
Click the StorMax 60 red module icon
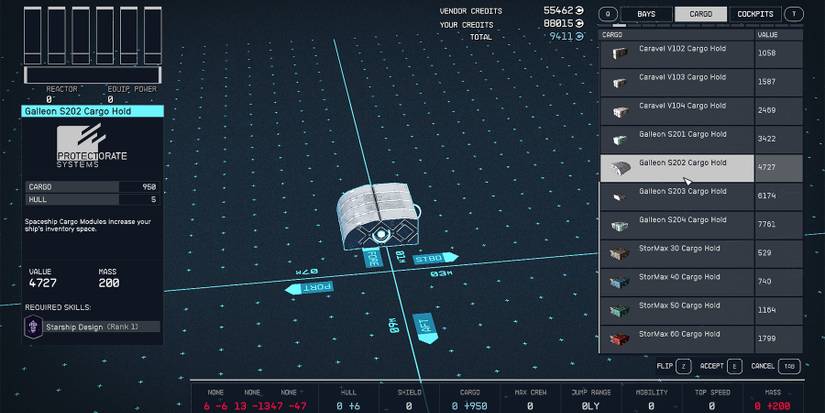pyautogui.click(x=620, y=338)
